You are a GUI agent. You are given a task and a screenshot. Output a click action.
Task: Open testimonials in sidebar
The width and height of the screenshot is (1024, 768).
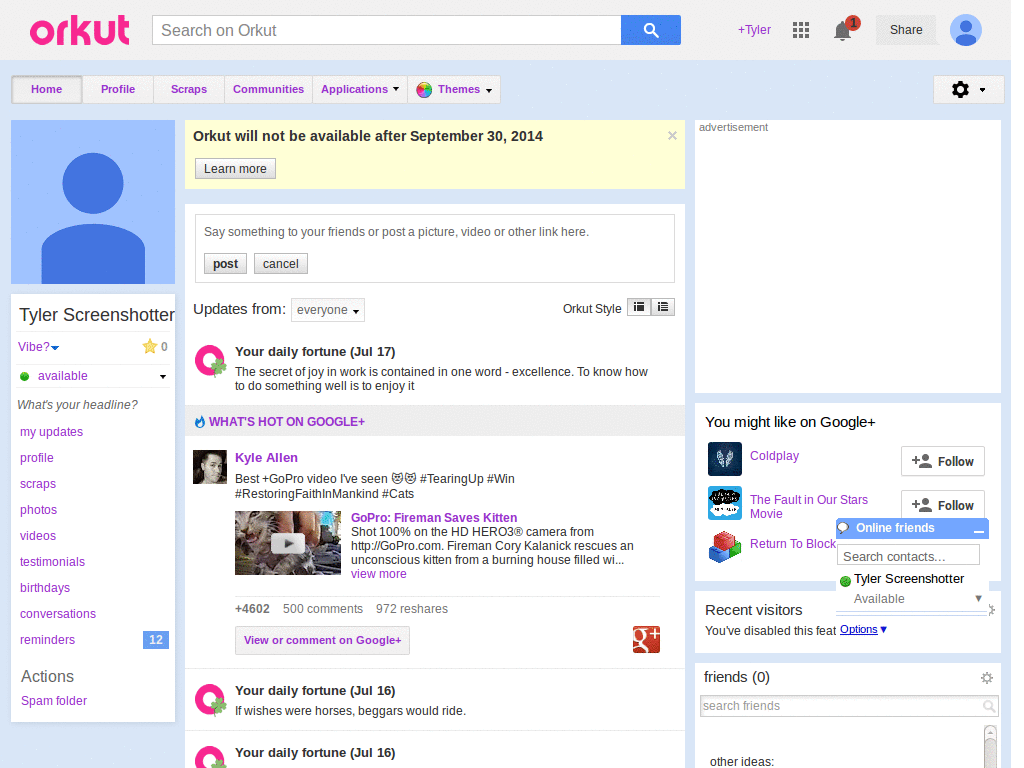click(x=52, y=562)
